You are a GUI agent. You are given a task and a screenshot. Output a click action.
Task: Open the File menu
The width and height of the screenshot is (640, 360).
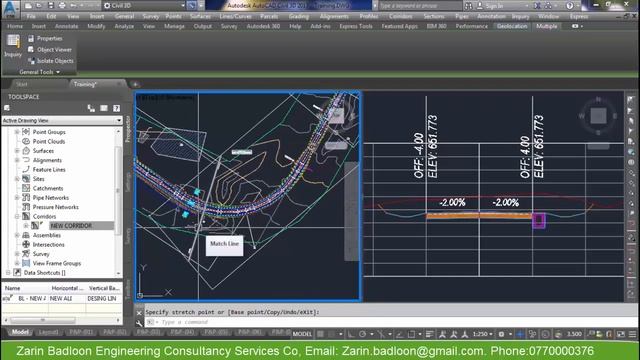click(x=31, y=16)
